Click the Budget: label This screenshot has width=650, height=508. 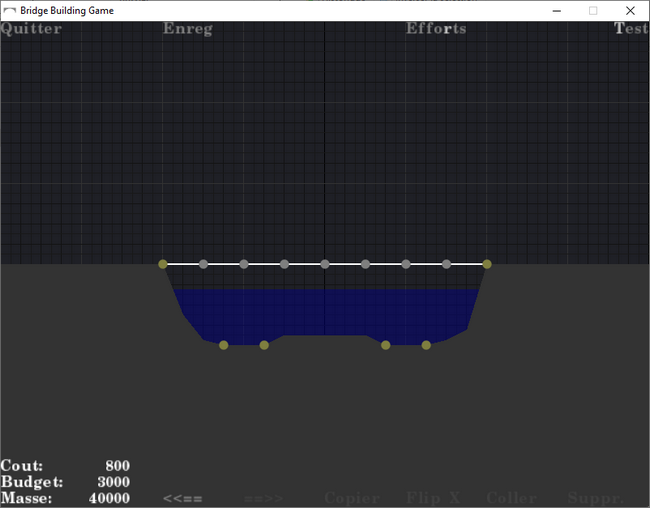point(32,482)
